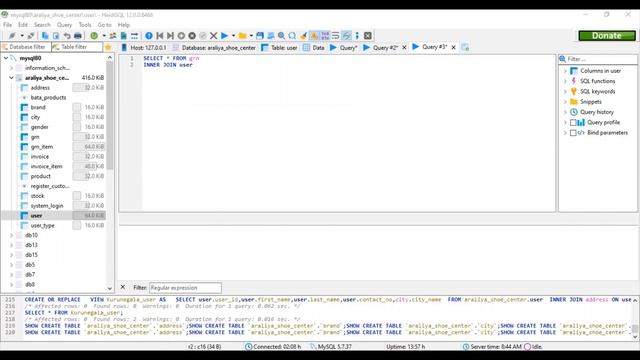The width and height of the screenshot is (640, 360).
Task: Switch to the Data tab
Action: click(x=313, y=48)
